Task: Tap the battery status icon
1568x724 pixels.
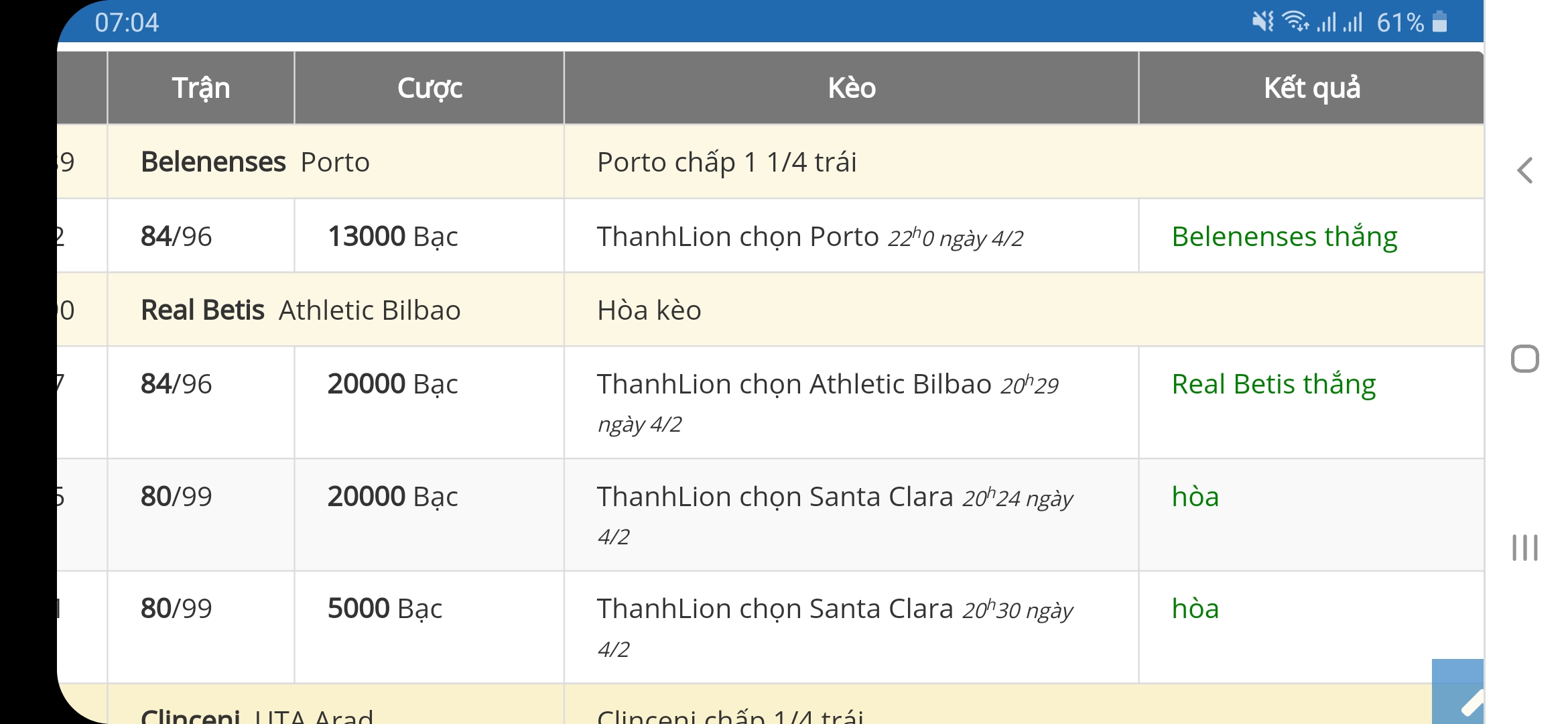Action: pyautogui.click(x=1439, y=22)
